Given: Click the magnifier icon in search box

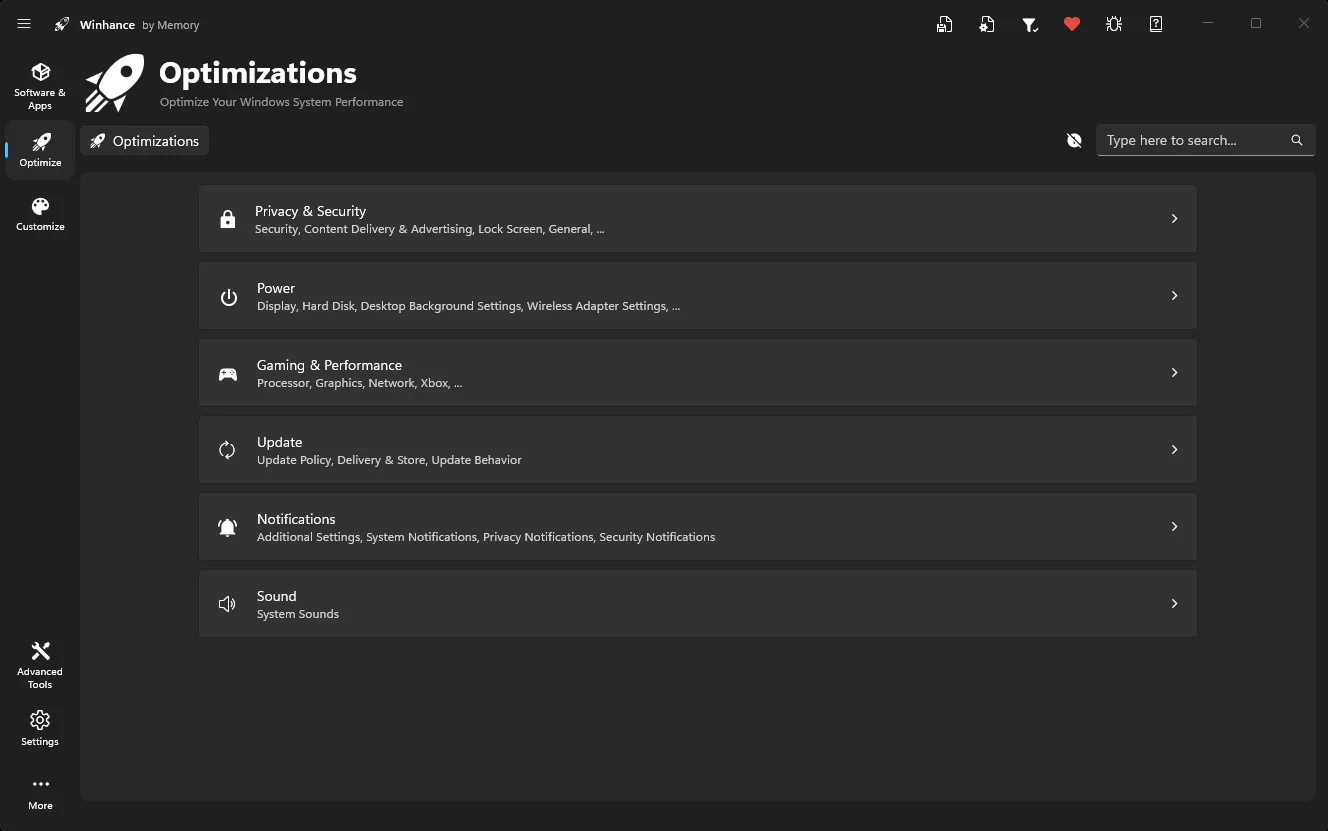Looking at the screenshot, I should coord(1297,140).
